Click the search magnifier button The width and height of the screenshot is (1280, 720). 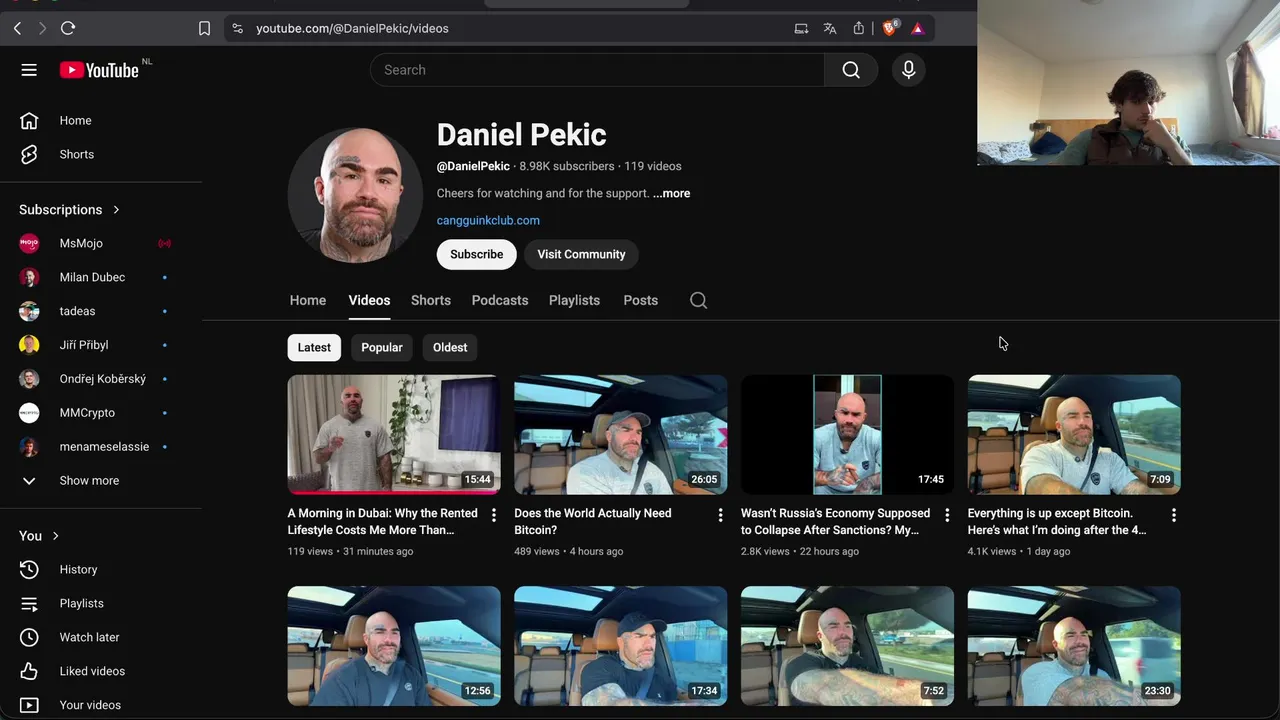point(851,70)
